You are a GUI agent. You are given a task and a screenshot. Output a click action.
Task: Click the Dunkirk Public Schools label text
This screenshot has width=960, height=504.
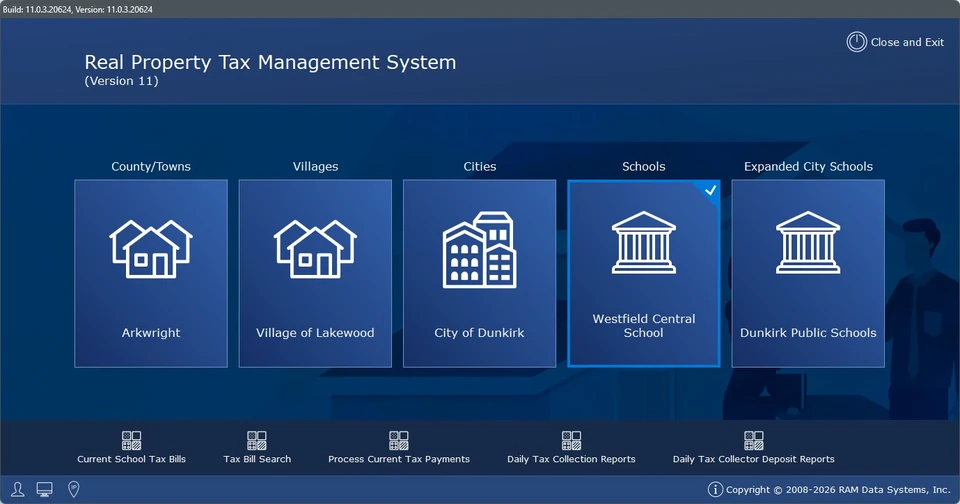[808, 333]
